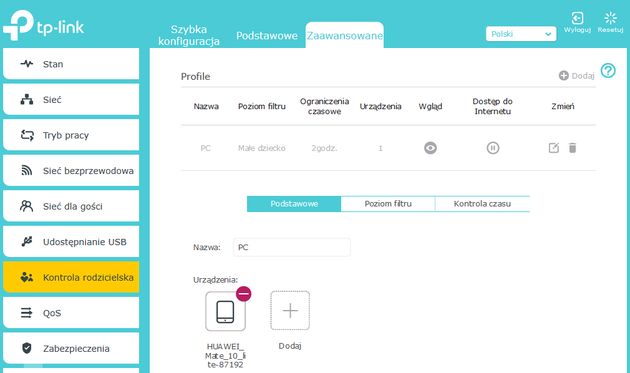Image resolution: width=630 pixels, height=373 pixels.
Task: Click the USB sharing icon in sidebar
Action: point(27,242)
